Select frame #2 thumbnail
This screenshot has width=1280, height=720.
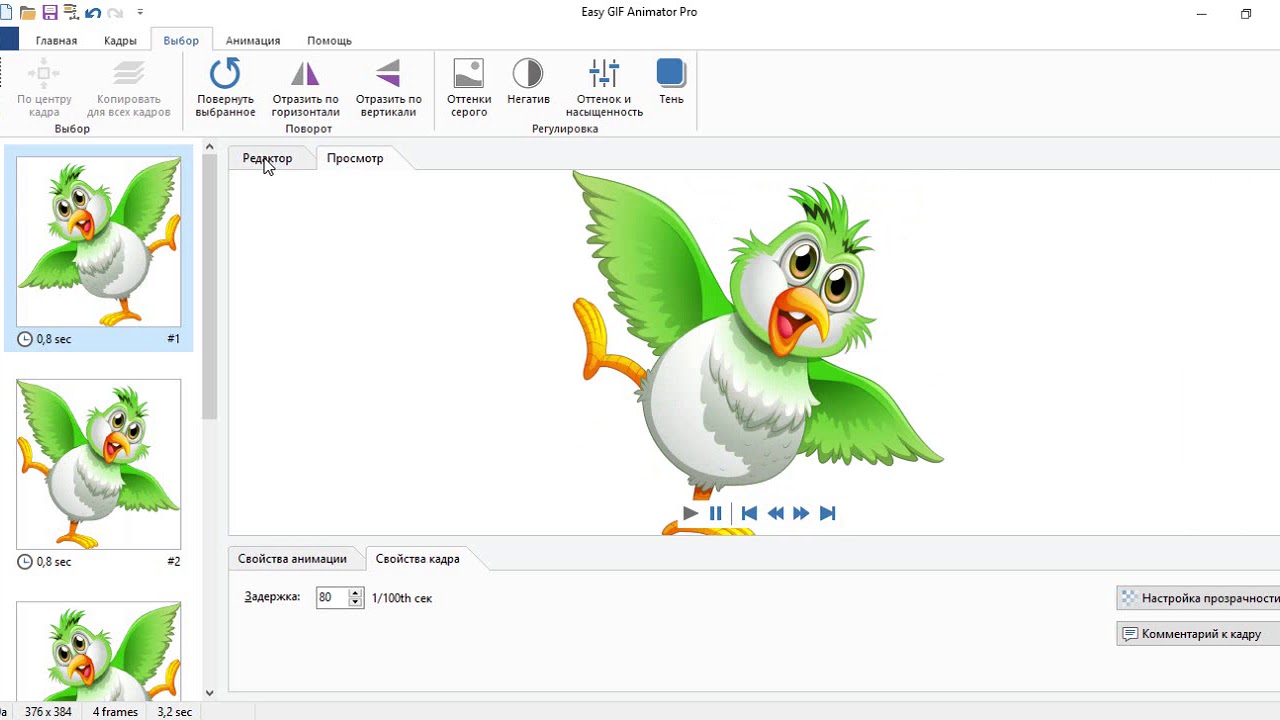coord(99,464)
